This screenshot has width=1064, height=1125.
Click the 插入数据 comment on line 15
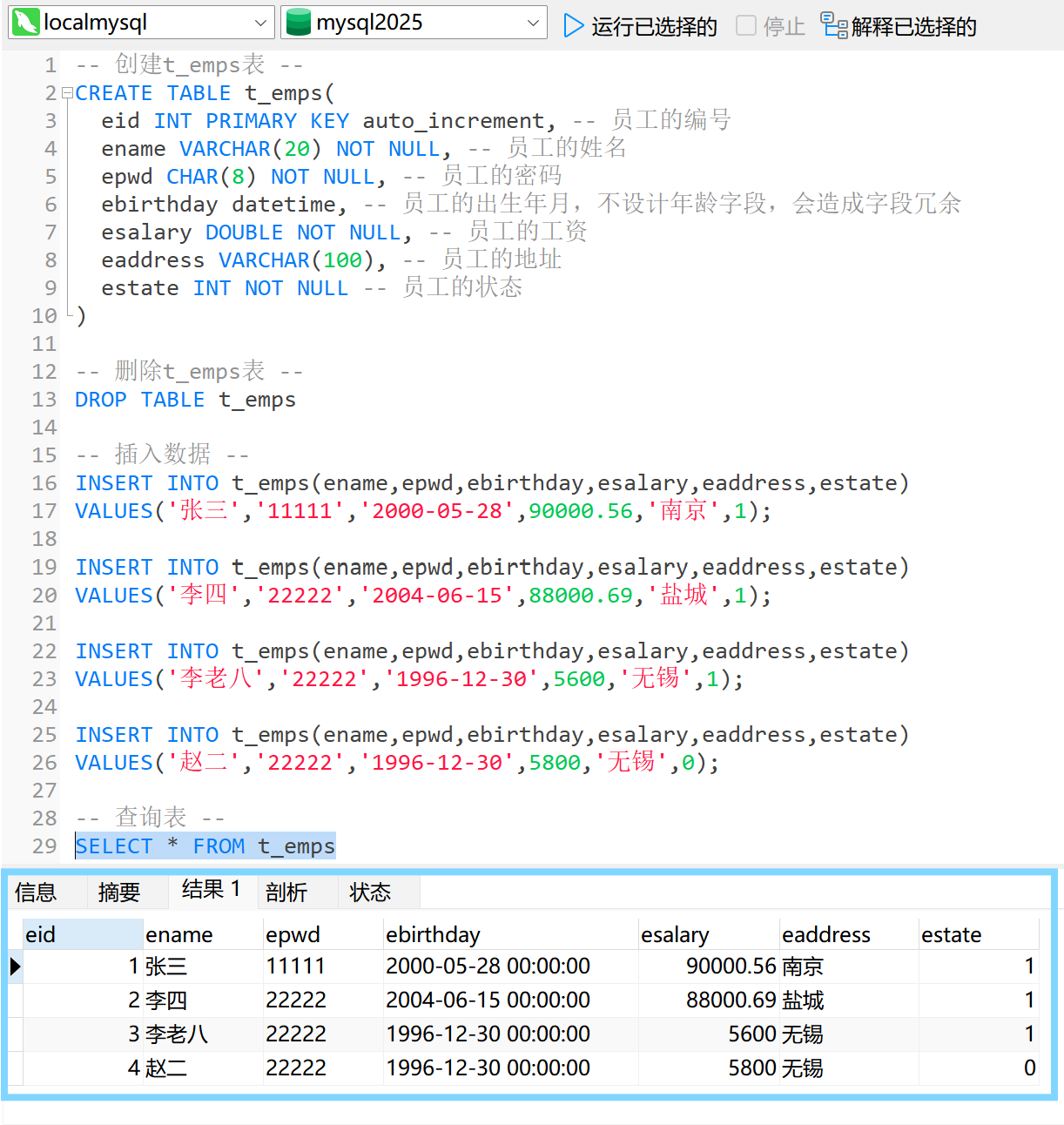(x=163, y=455)
